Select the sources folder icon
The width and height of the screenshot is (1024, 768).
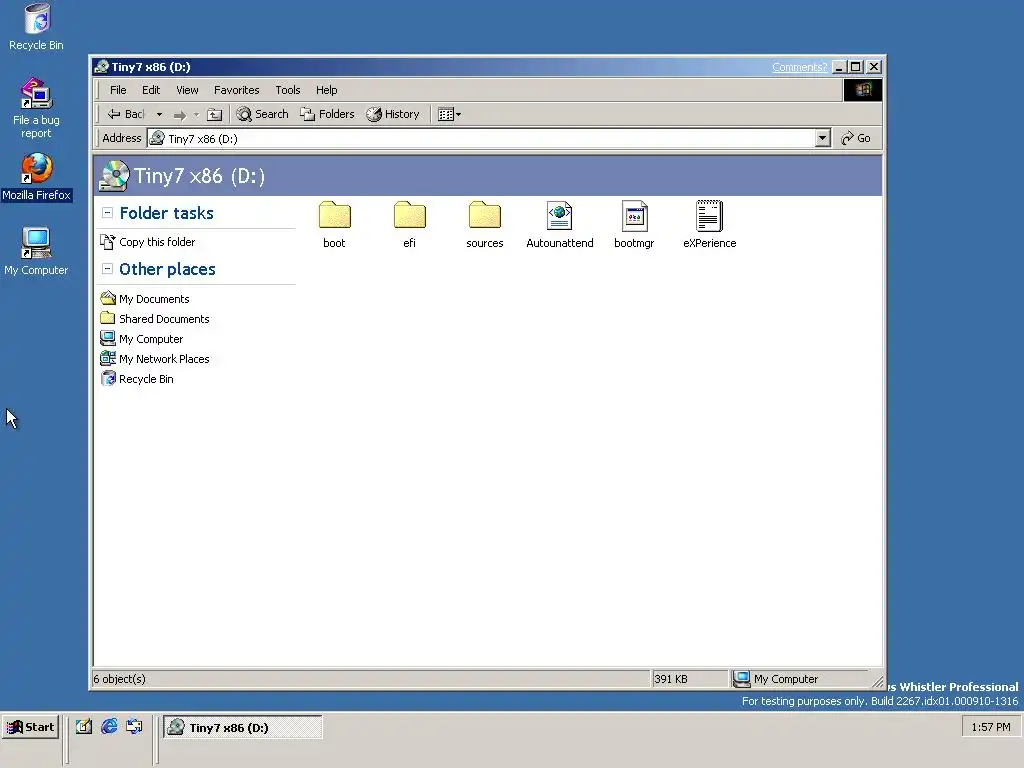[485, 216]
